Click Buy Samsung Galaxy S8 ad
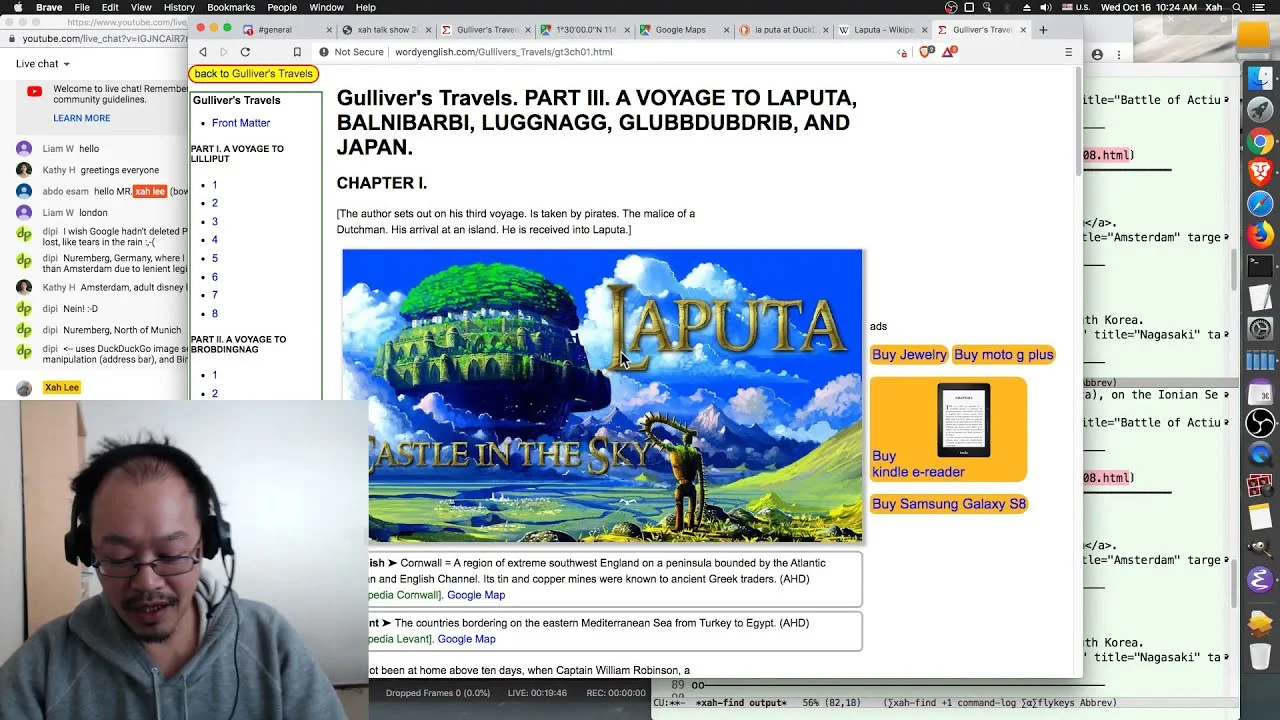1280x720 pixels. pyautogui.click(x=949, y=504)
